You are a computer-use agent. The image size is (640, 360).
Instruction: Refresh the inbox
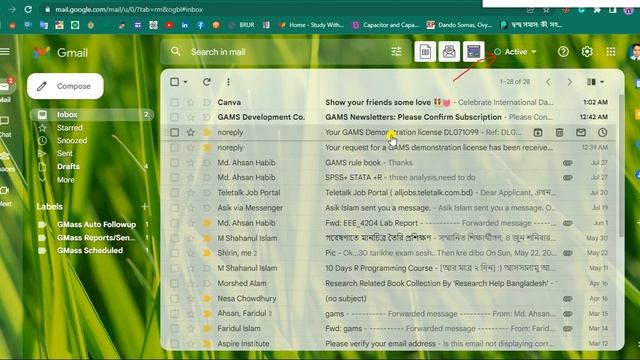[x=207, y=82]
